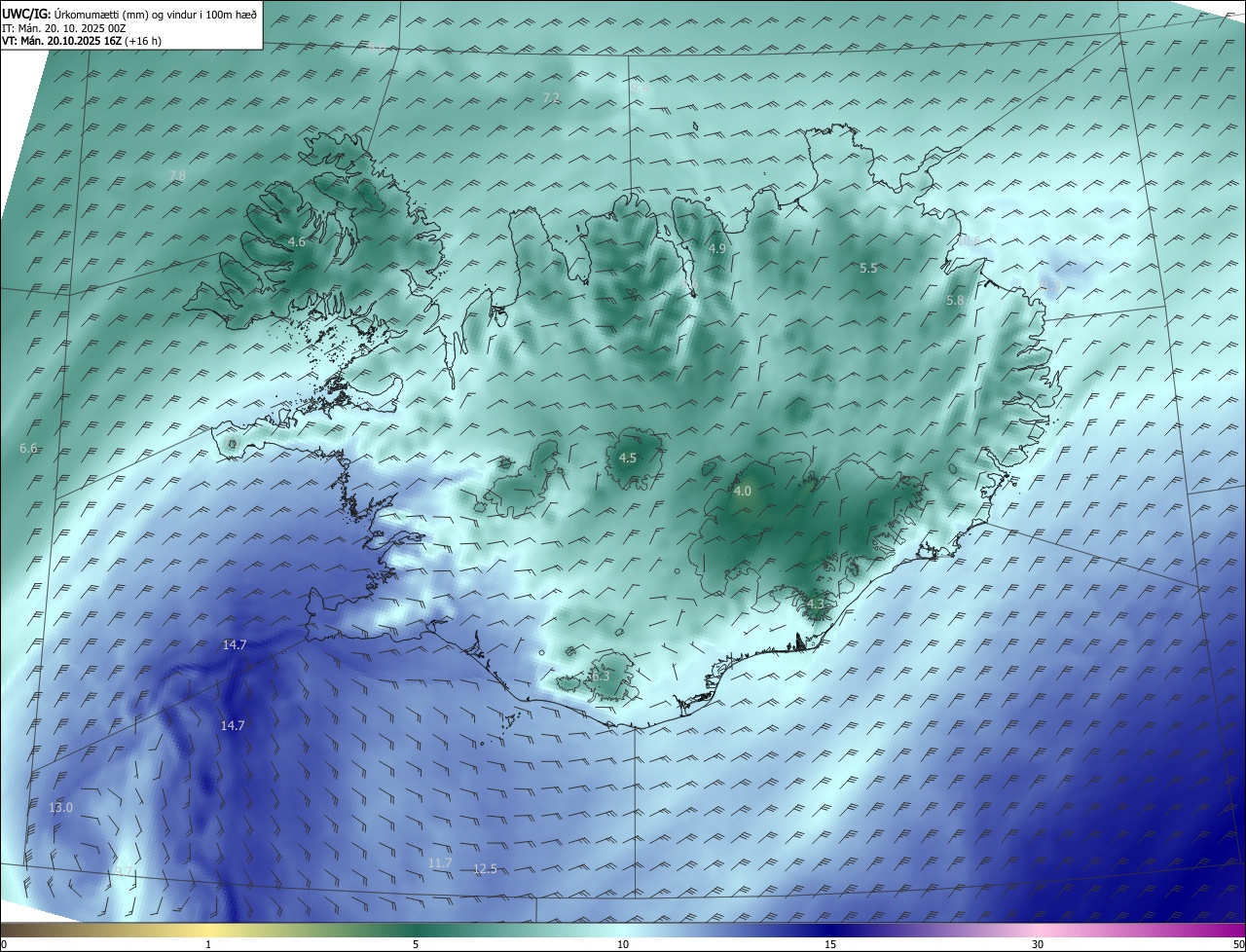Click the 4.3 value label on the map
This screenshot has width=1246, height=952.
tap(816, 604)
